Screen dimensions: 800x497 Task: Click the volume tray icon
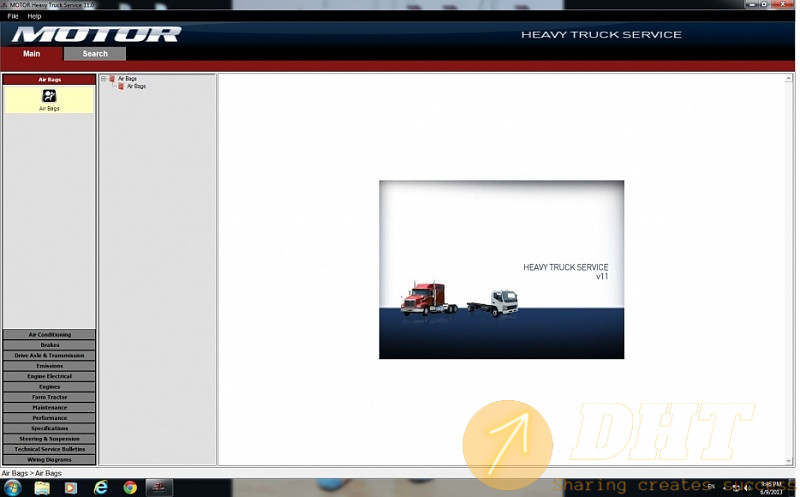click(x=747, y=488)
